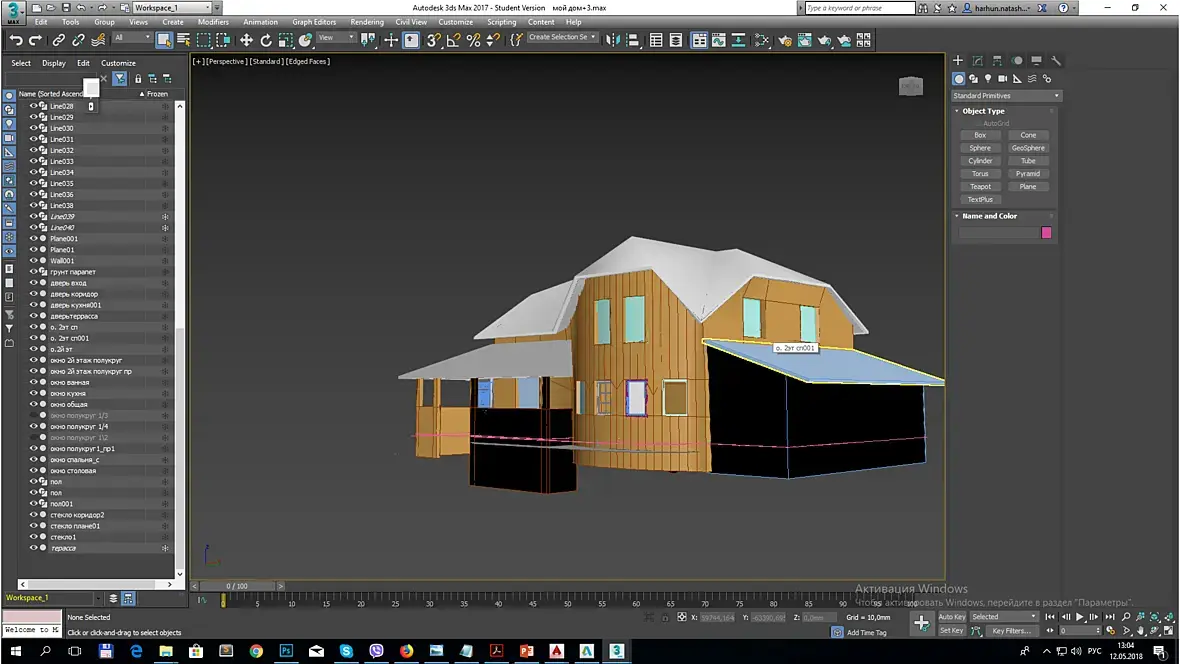Open the Workspace_1 selector dropdown

tap(172, 8)
